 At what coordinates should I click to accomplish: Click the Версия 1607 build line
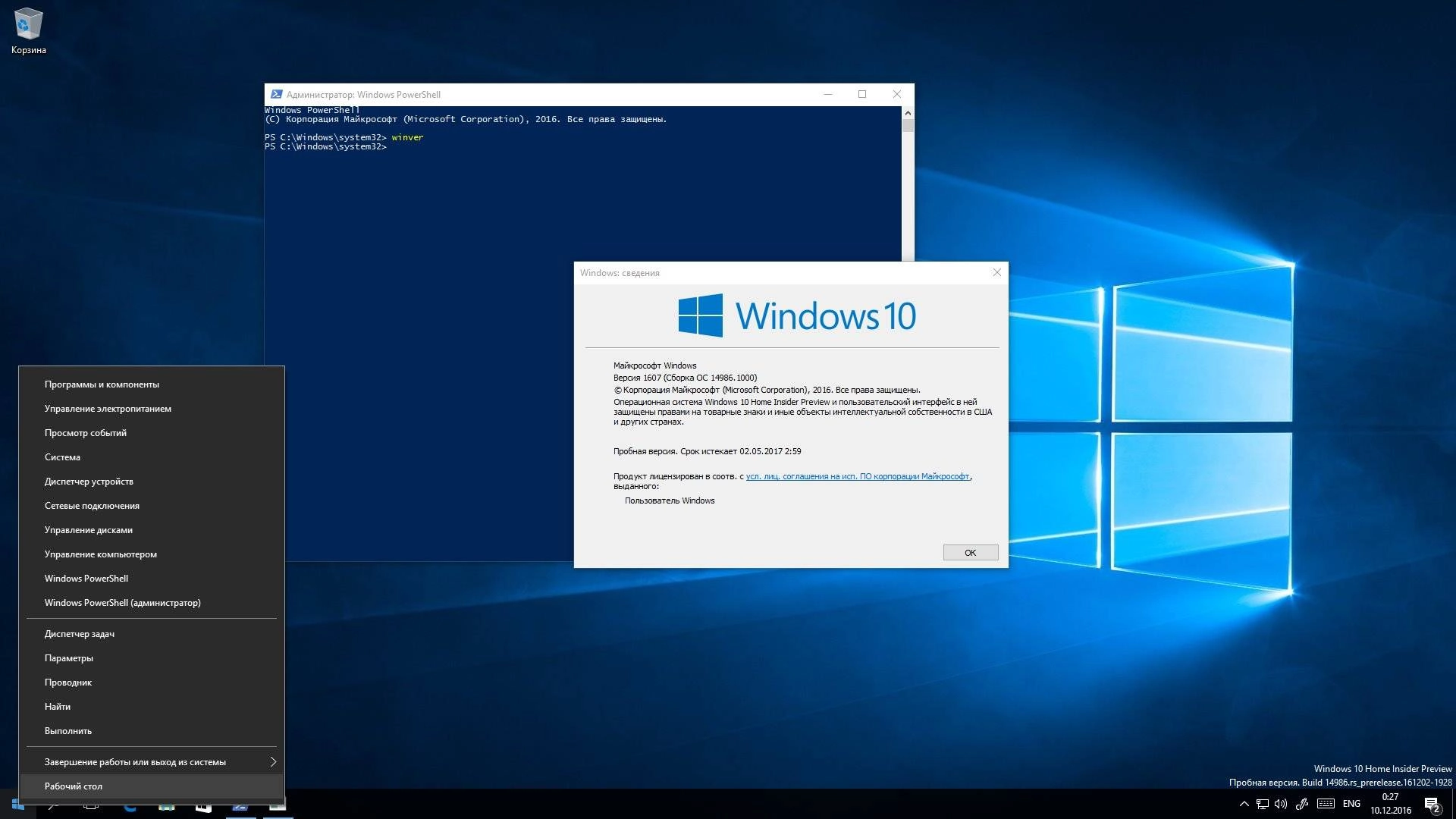(685, 378)
